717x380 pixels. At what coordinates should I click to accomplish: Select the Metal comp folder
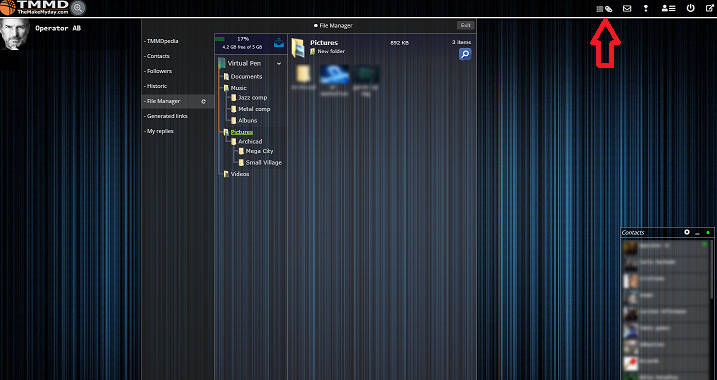pyautogui.click(x=254, y=109)
